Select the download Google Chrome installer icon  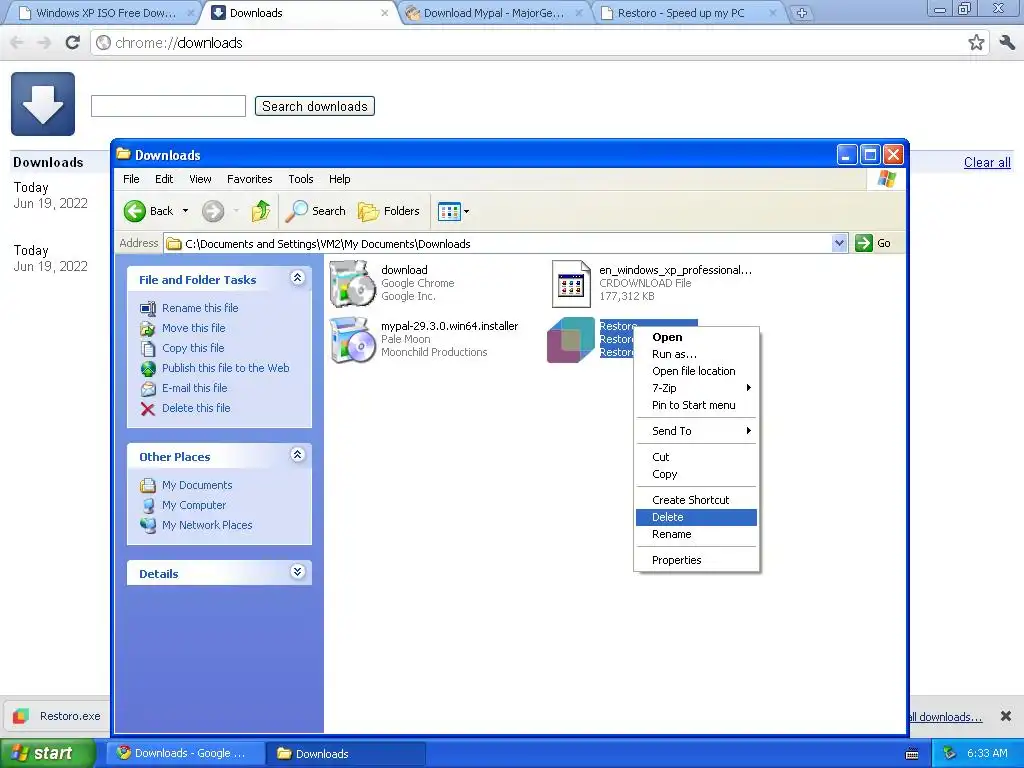353,283
